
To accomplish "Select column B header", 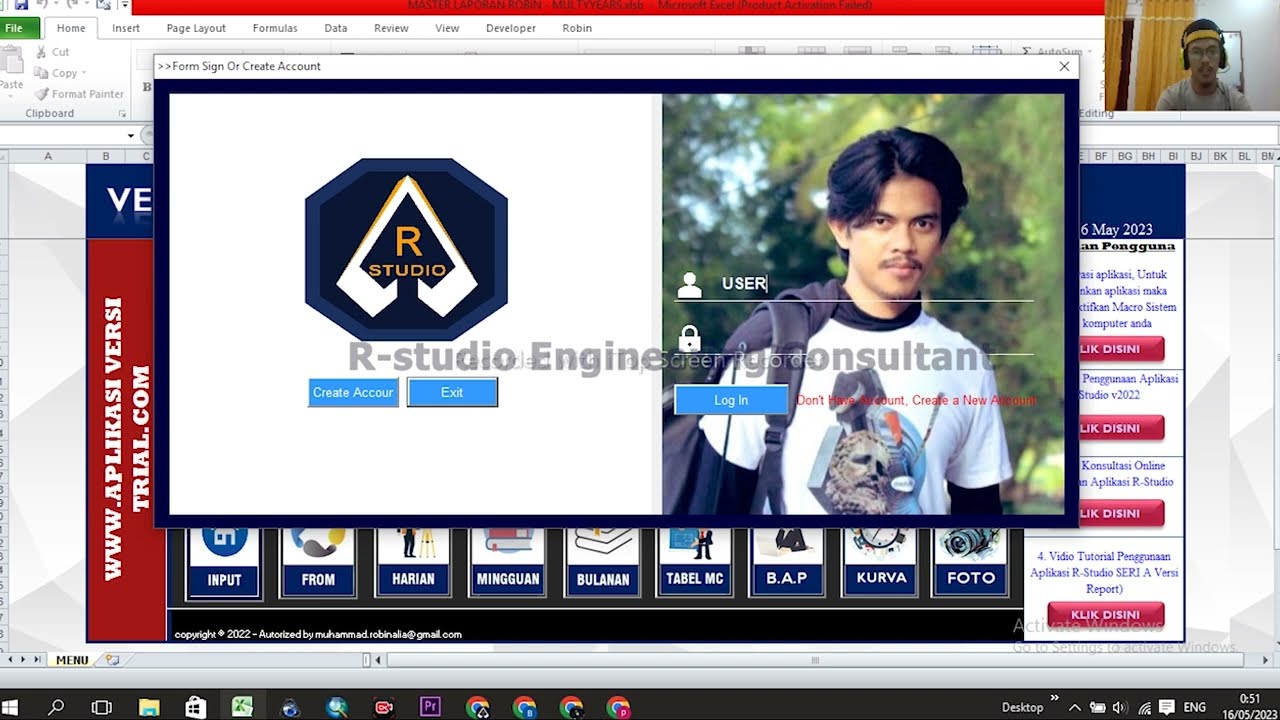I will [105, 156].
